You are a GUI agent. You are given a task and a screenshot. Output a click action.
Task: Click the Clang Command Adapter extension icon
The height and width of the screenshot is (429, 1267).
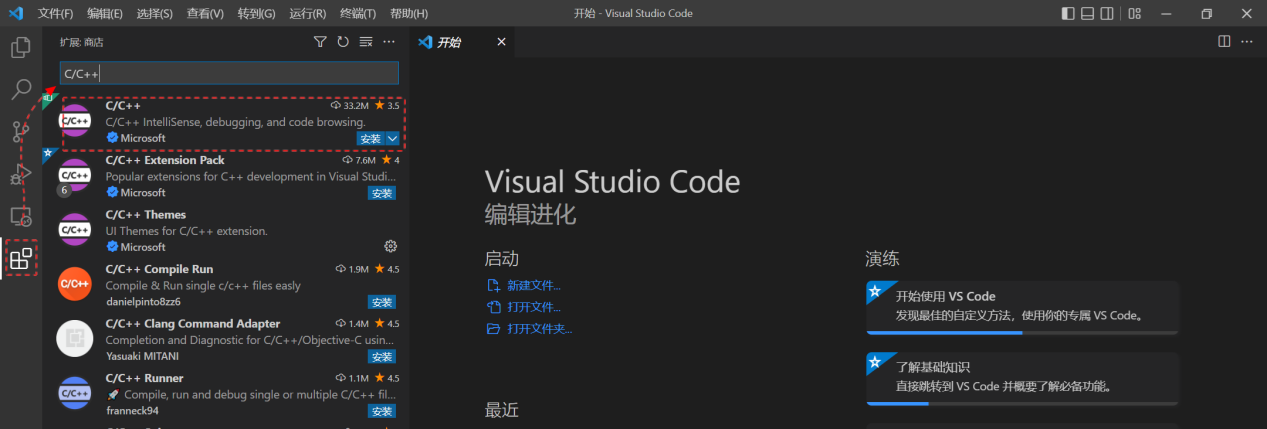75,340
